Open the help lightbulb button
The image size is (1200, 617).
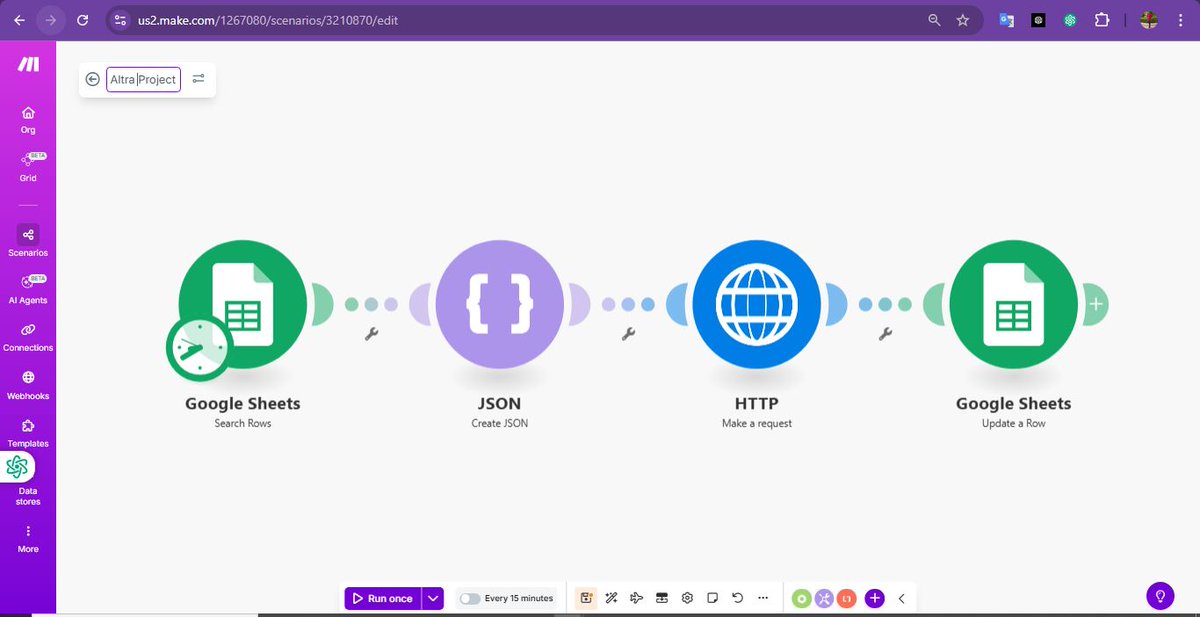click(x=1160, y=595)
